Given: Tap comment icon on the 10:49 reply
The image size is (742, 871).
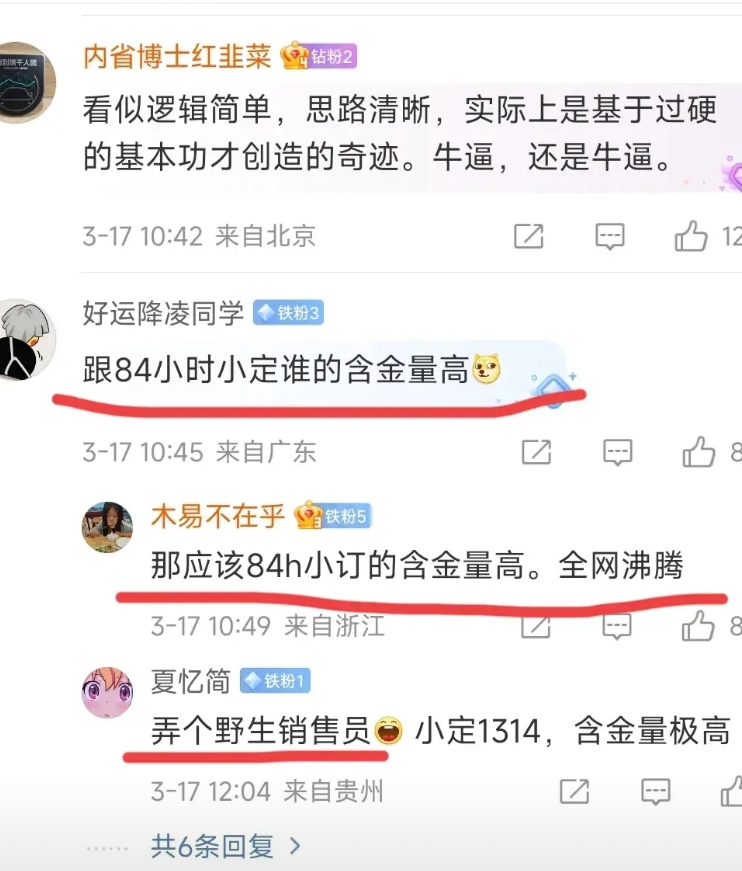Looking at the screenshot, I should [616, 627].
